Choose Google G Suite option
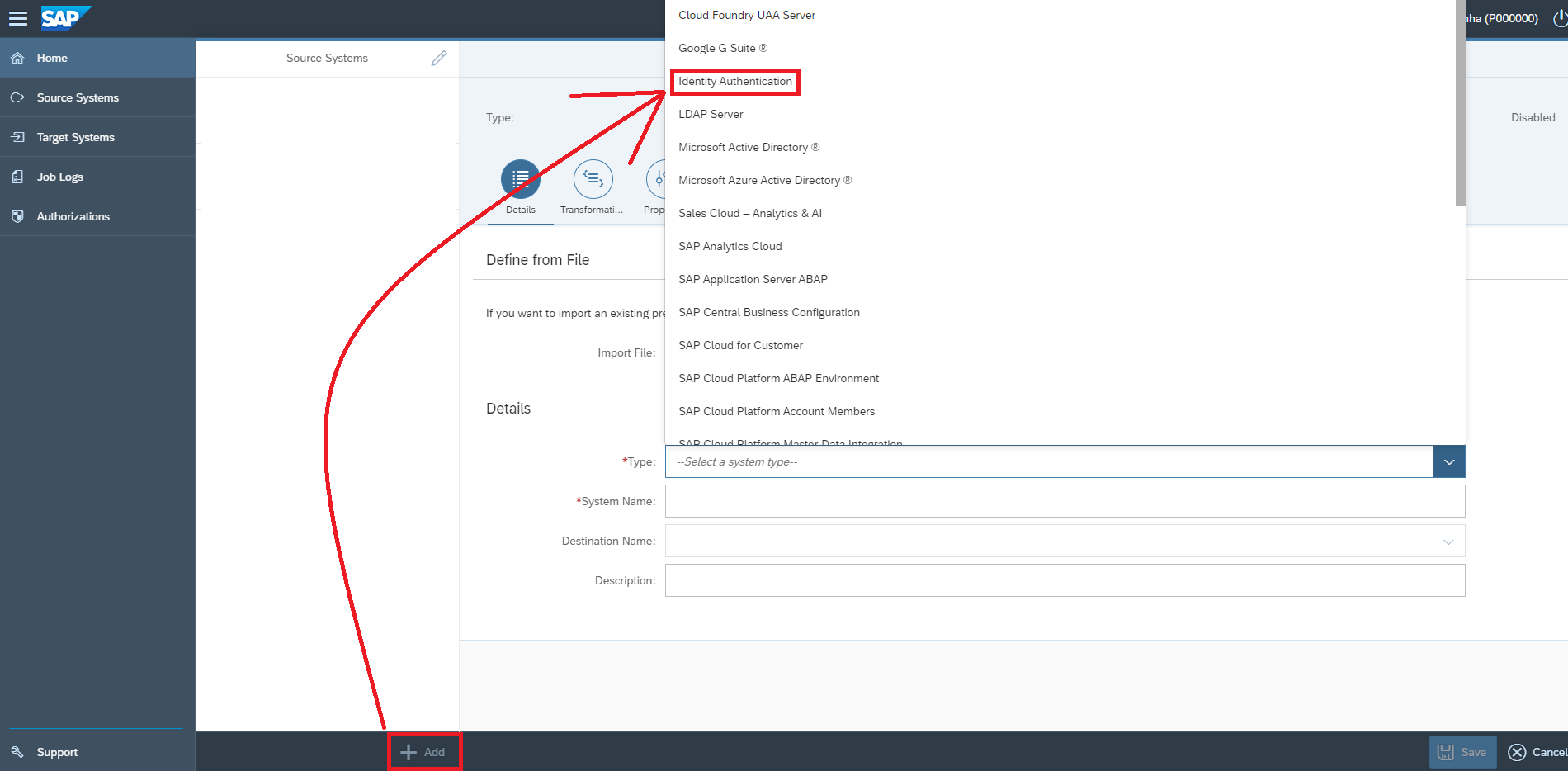1568x771 pixels. pos(1060,48)
